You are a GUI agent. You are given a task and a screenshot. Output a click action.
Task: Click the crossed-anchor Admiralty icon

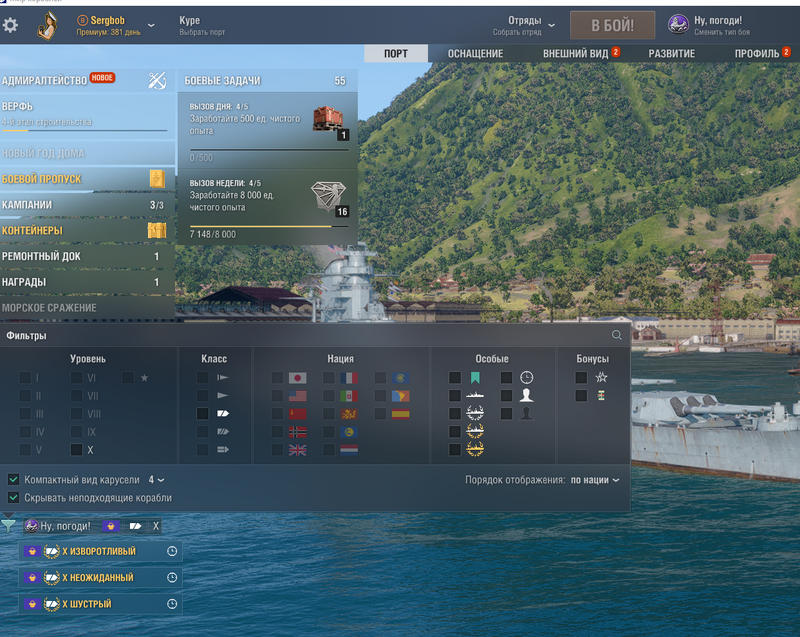point(157,81)
